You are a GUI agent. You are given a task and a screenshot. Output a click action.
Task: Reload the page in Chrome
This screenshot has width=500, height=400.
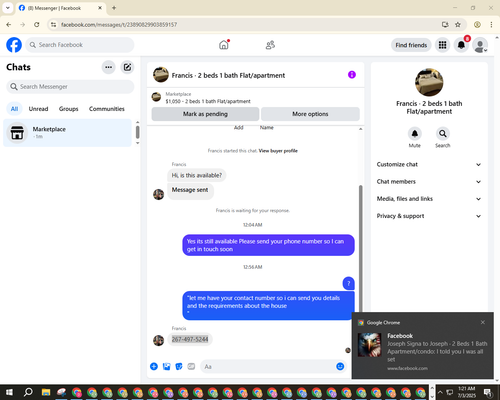pyautogui.click(x=37, y=24)
